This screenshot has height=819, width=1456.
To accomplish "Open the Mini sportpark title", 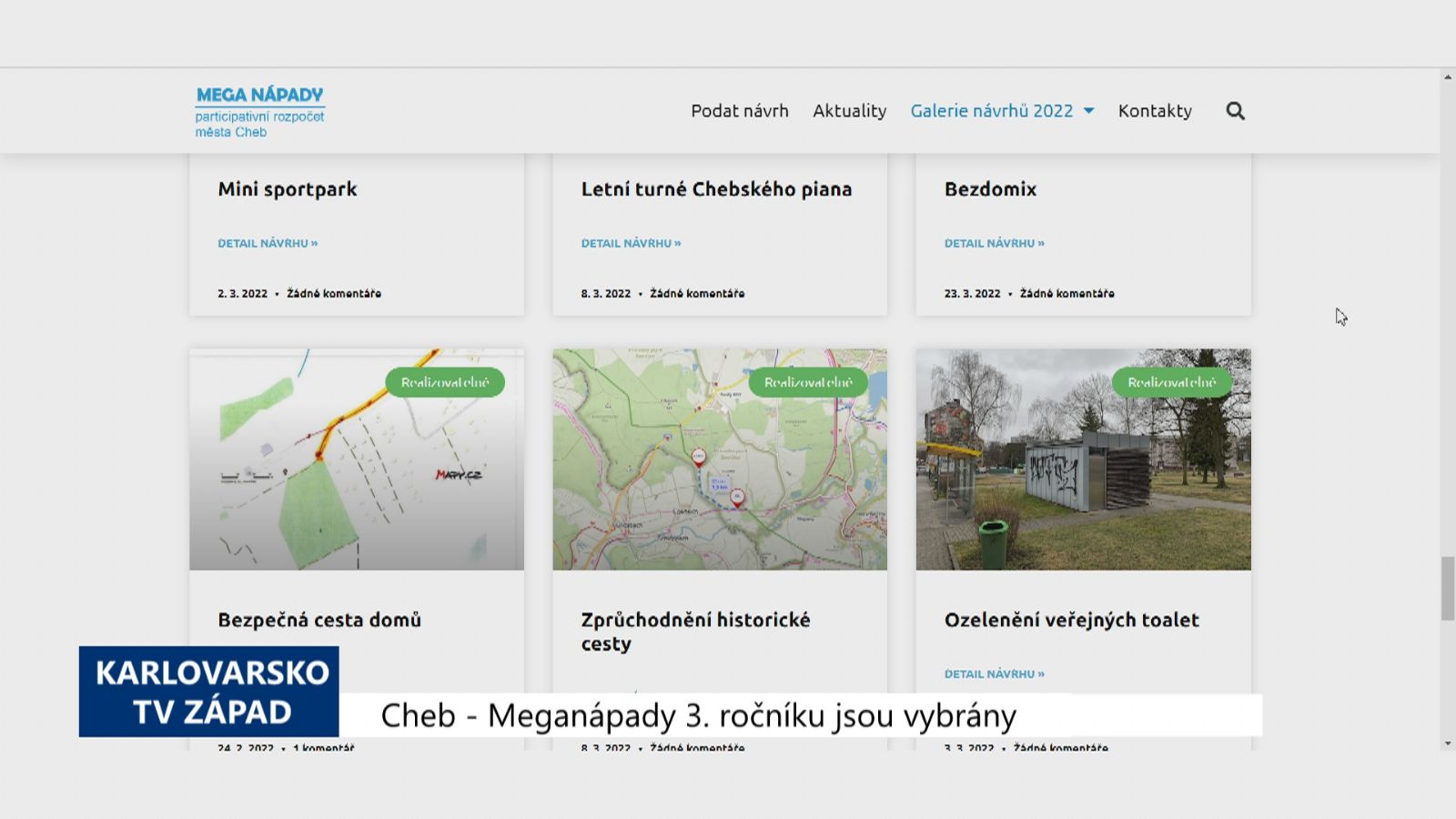I will click(x=288, y=189).
